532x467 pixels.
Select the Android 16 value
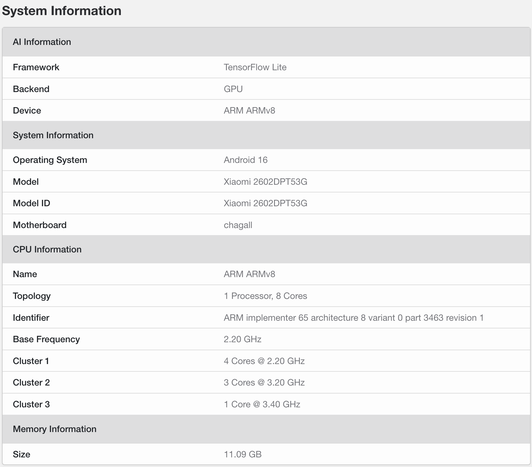(x=246, y=160)
